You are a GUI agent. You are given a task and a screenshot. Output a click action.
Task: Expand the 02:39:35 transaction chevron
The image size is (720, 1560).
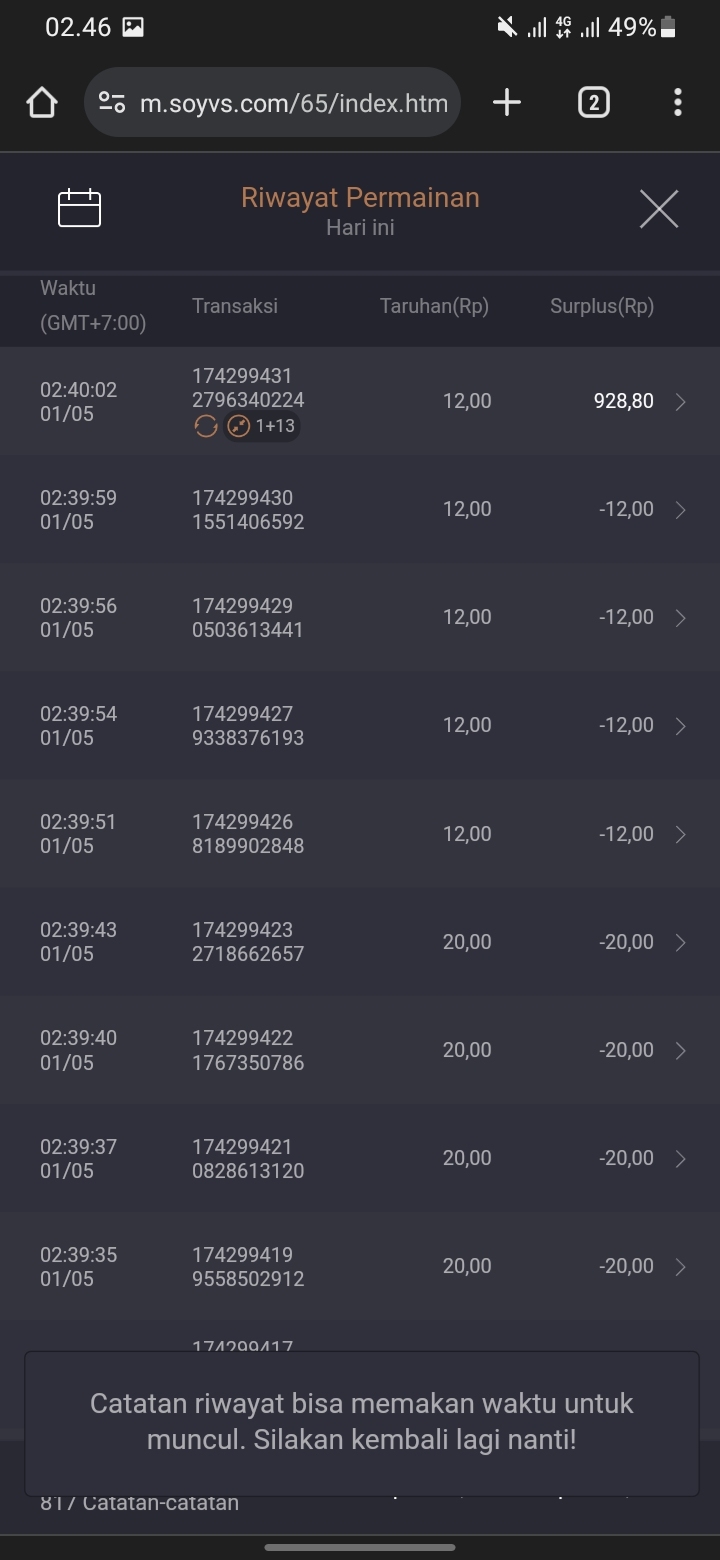(x=681, y=1267)
